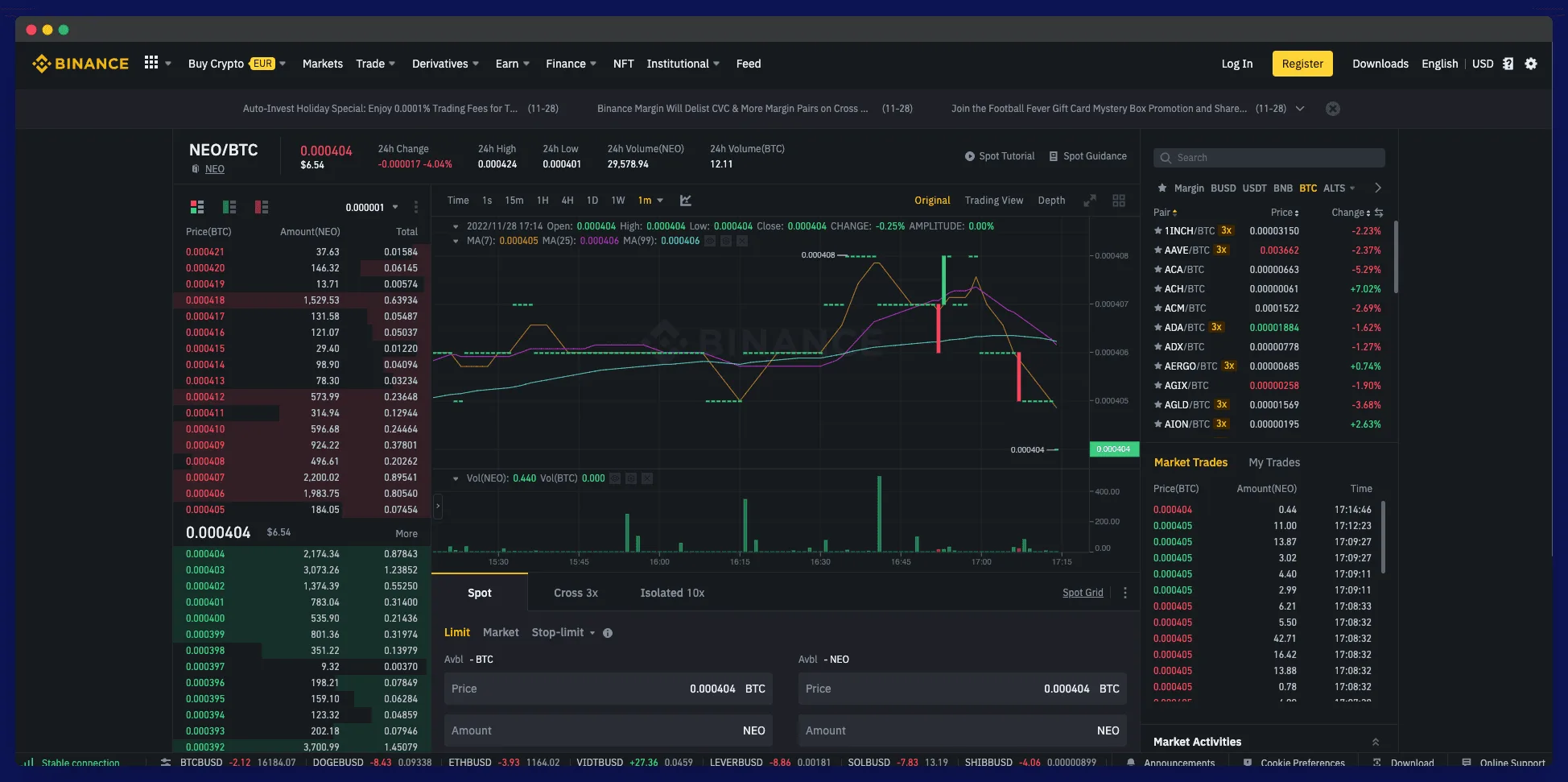Screen dimensions: 1568x782
Task: Switch chart to grid layout view
Action: point(1119,201)
